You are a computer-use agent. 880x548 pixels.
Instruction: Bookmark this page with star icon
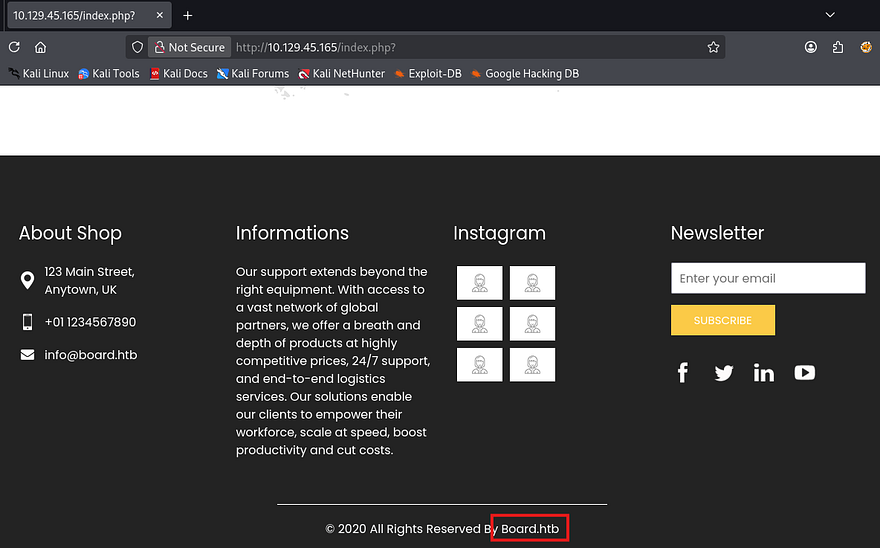point(713,47)
